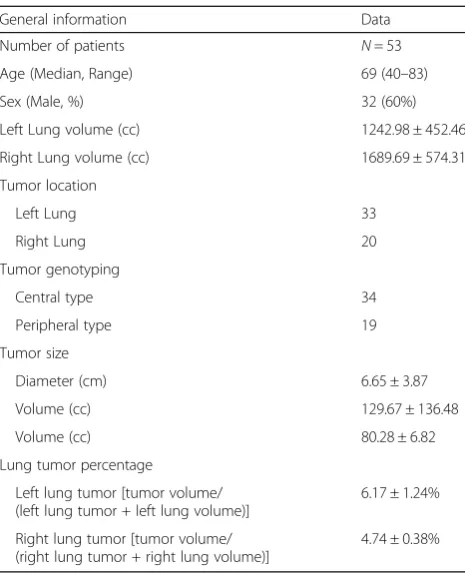This screenshot has height=573, width=465.
Task: Select the Age (Median, Range) label
Action: coord(66,74)
